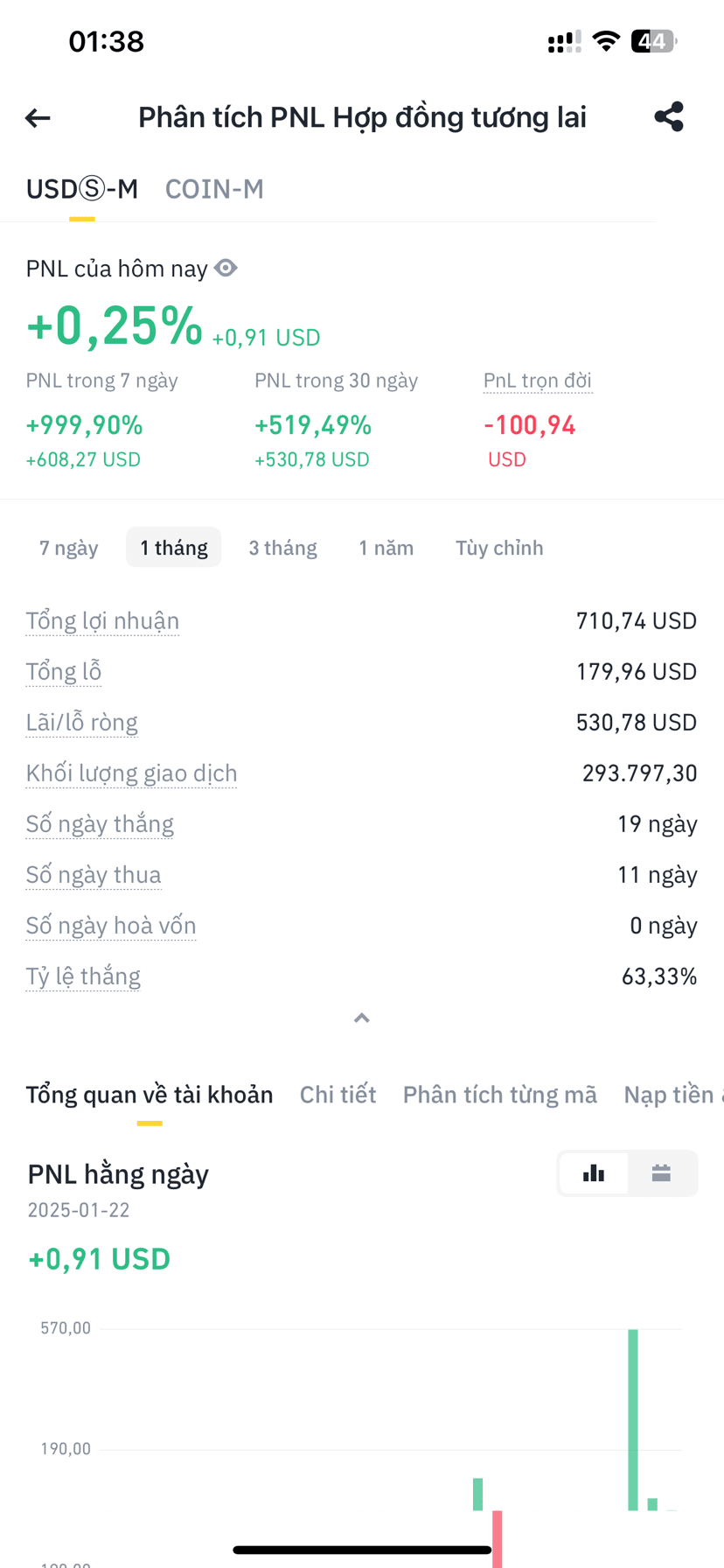Screen dimensions: 724x1568
Task: Choose the 3 tháng period
Action: pyautogui.click(x=282, y=548)
